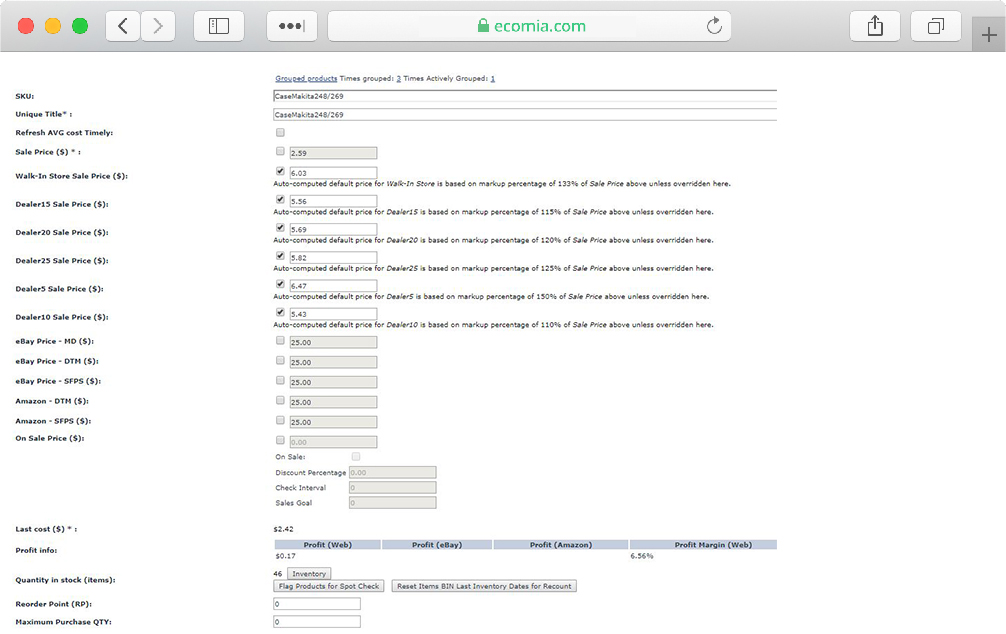Click the browser back arrow

pos(123,27)
